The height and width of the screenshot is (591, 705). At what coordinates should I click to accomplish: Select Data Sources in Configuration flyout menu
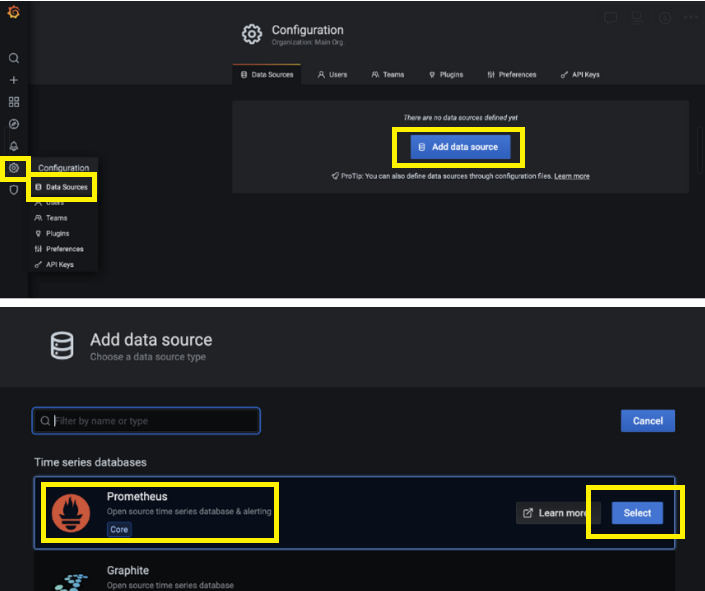click(62, 187)
